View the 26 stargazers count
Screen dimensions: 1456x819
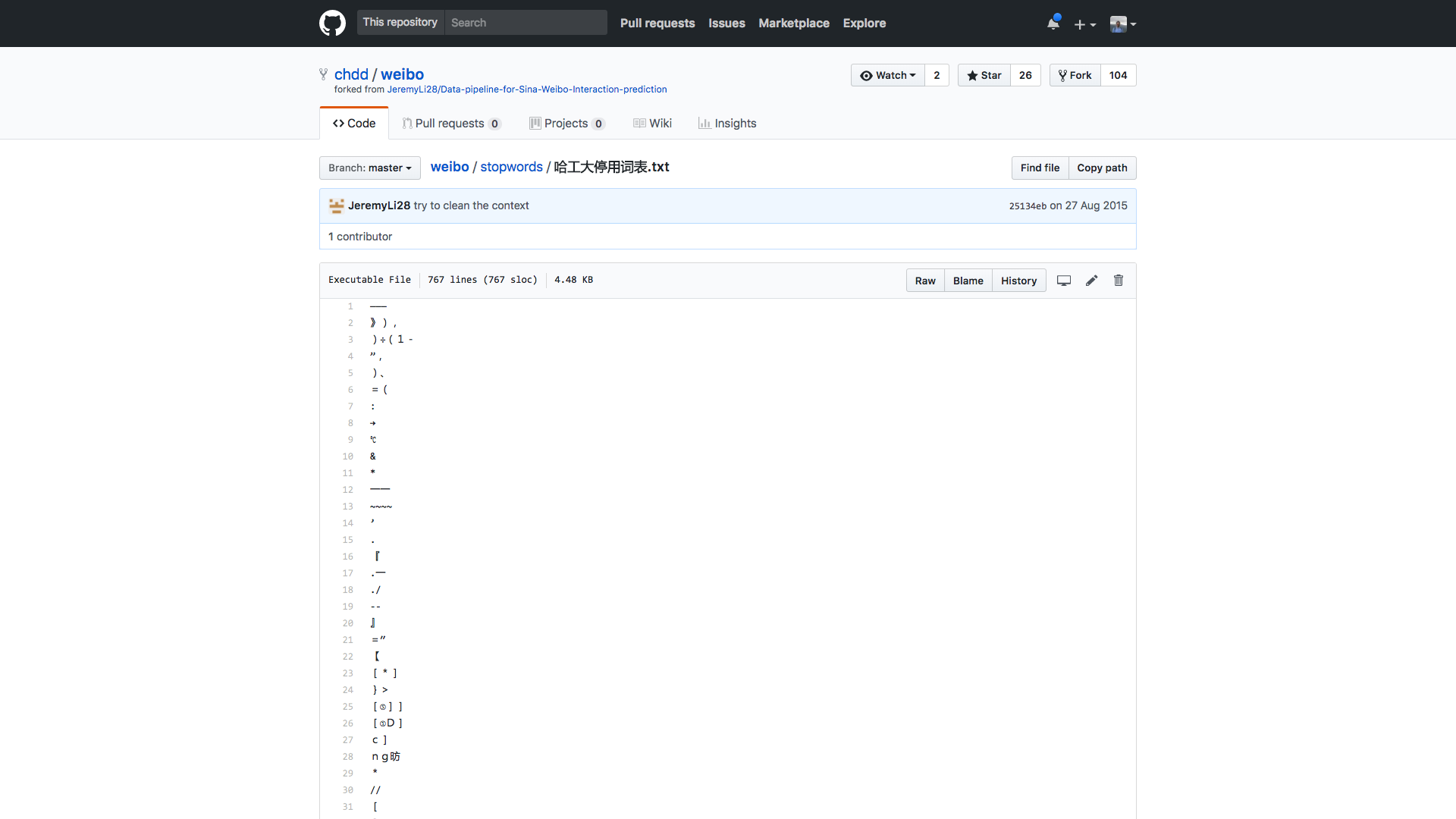[1025, 75]
